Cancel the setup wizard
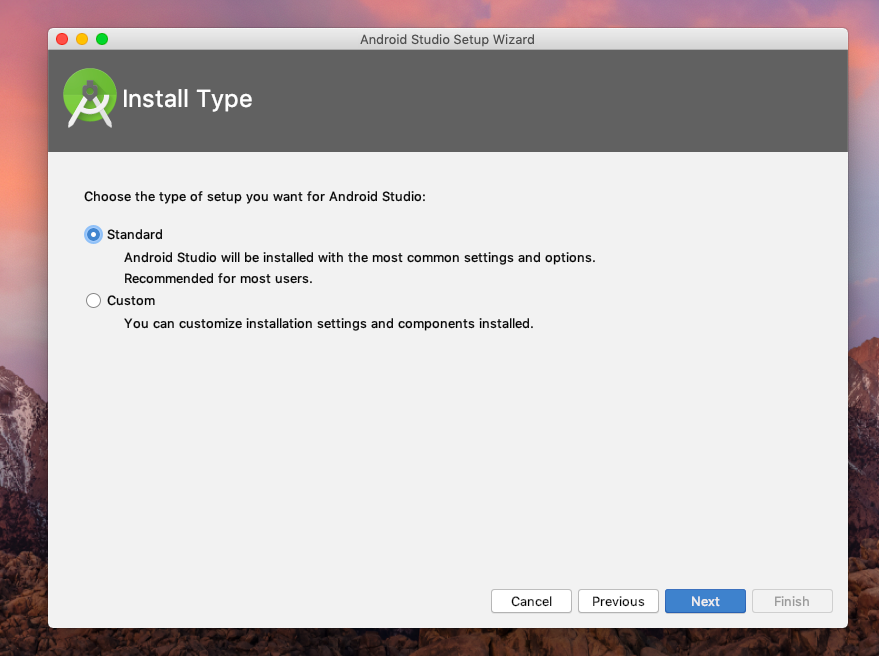This screenshot has width=879, height=656. point(531,601)
